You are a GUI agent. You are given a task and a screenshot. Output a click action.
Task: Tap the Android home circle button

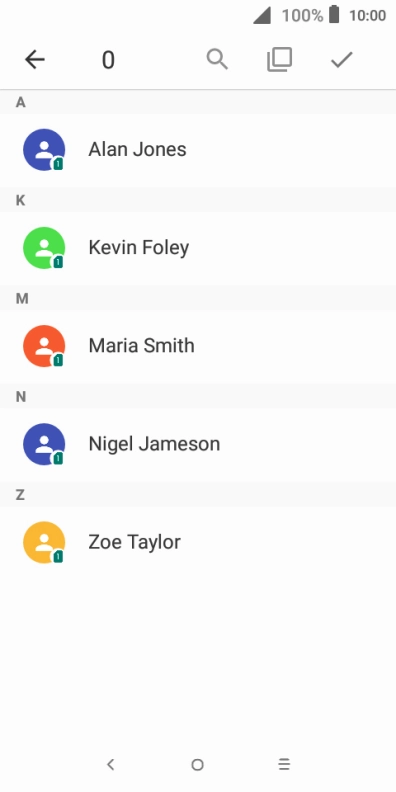coord(197,765)
